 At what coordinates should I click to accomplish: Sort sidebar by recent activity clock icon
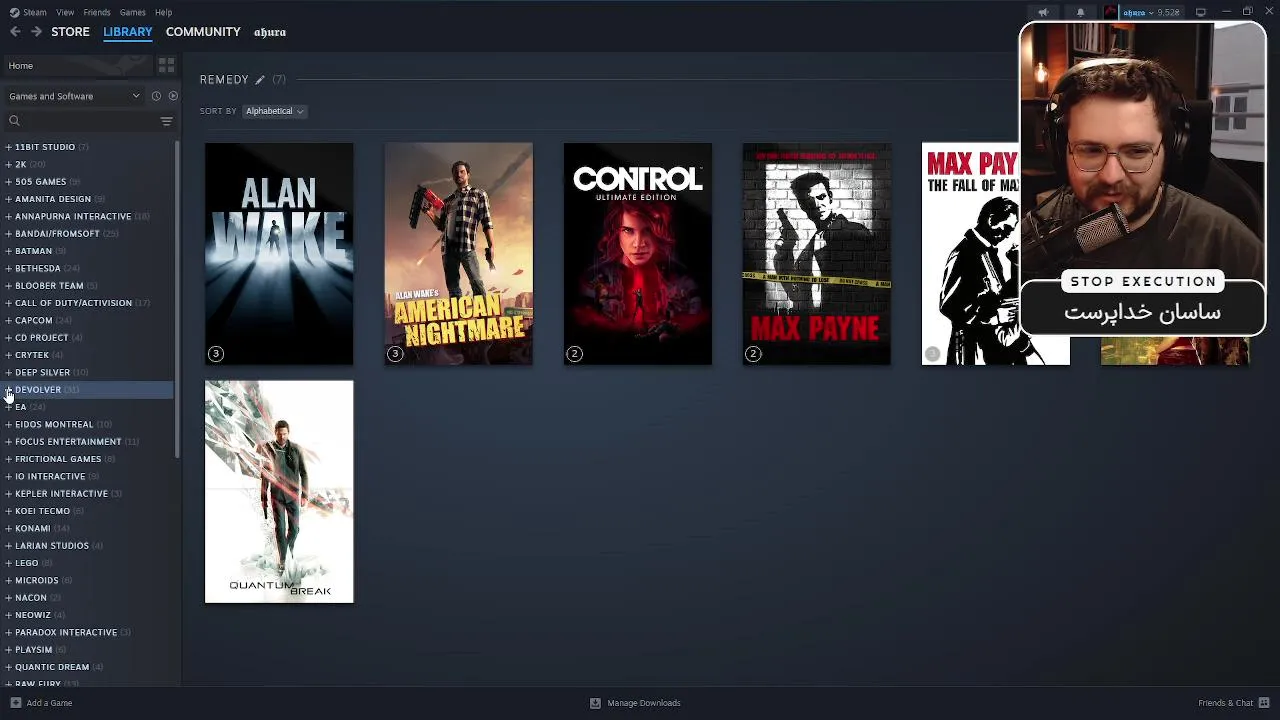(156, 96)
